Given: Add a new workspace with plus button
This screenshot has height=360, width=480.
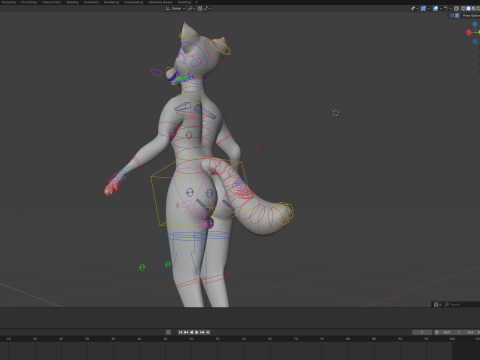Looking at the screenshot, I should coord(196,2).
